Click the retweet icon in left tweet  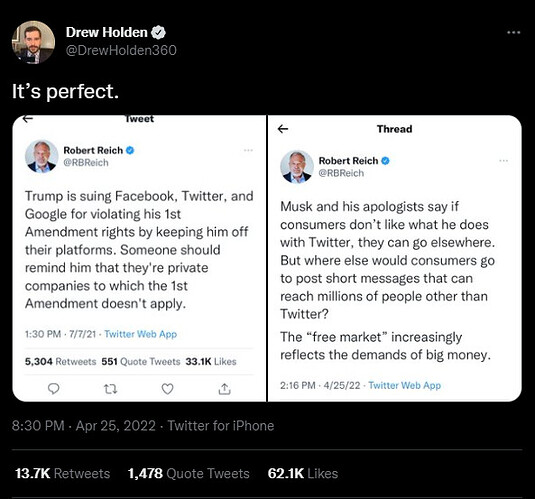(x=111, y=389)
